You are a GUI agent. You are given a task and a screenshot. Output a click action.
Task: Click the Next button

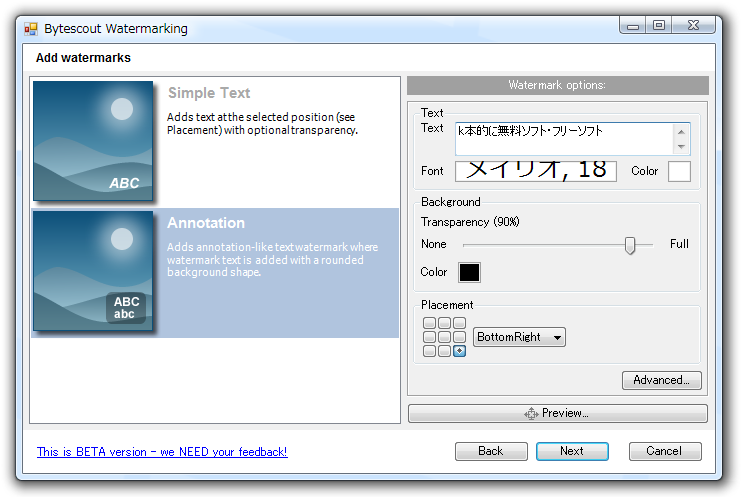pyautogui.click(x=572, y=451)
